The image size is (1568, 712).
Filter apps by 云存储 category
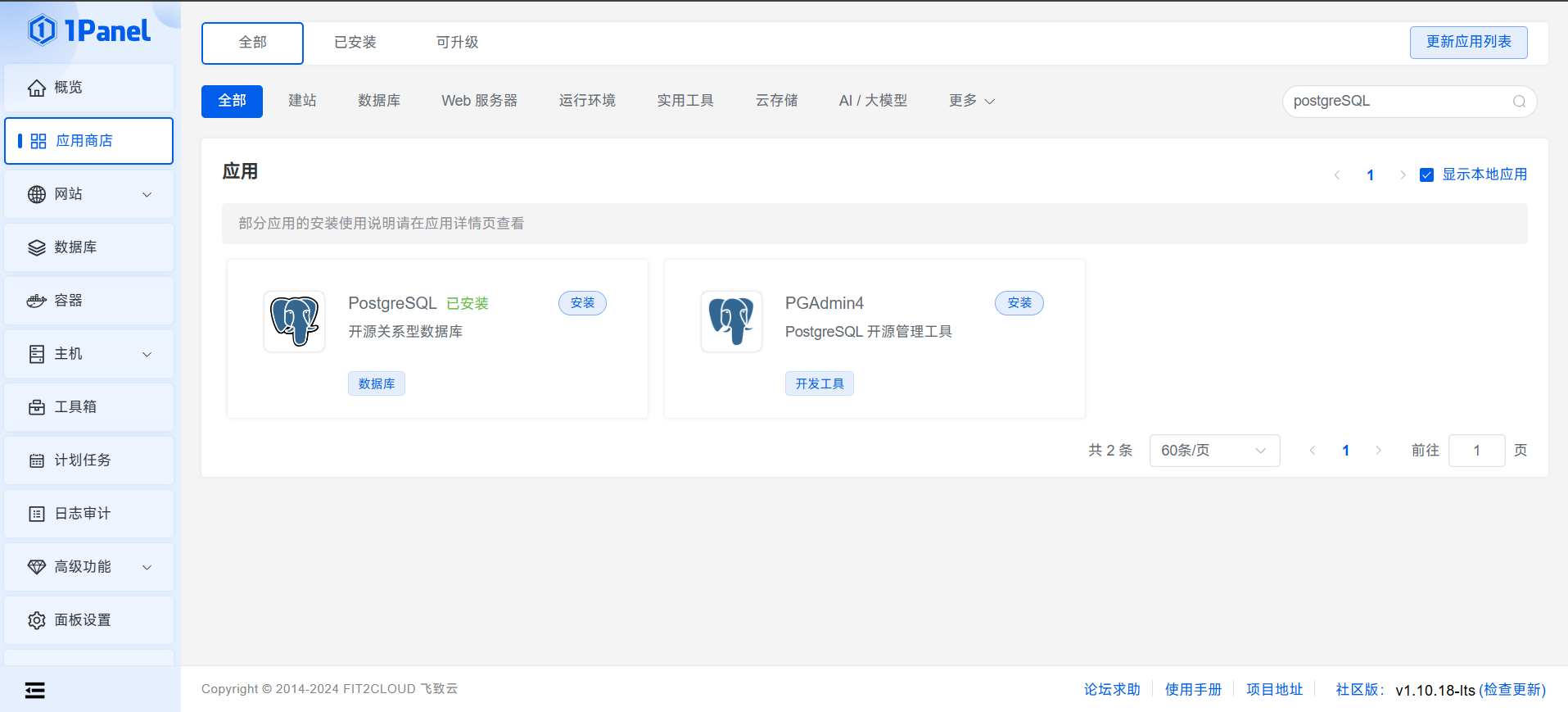click(x=776, y=101)
